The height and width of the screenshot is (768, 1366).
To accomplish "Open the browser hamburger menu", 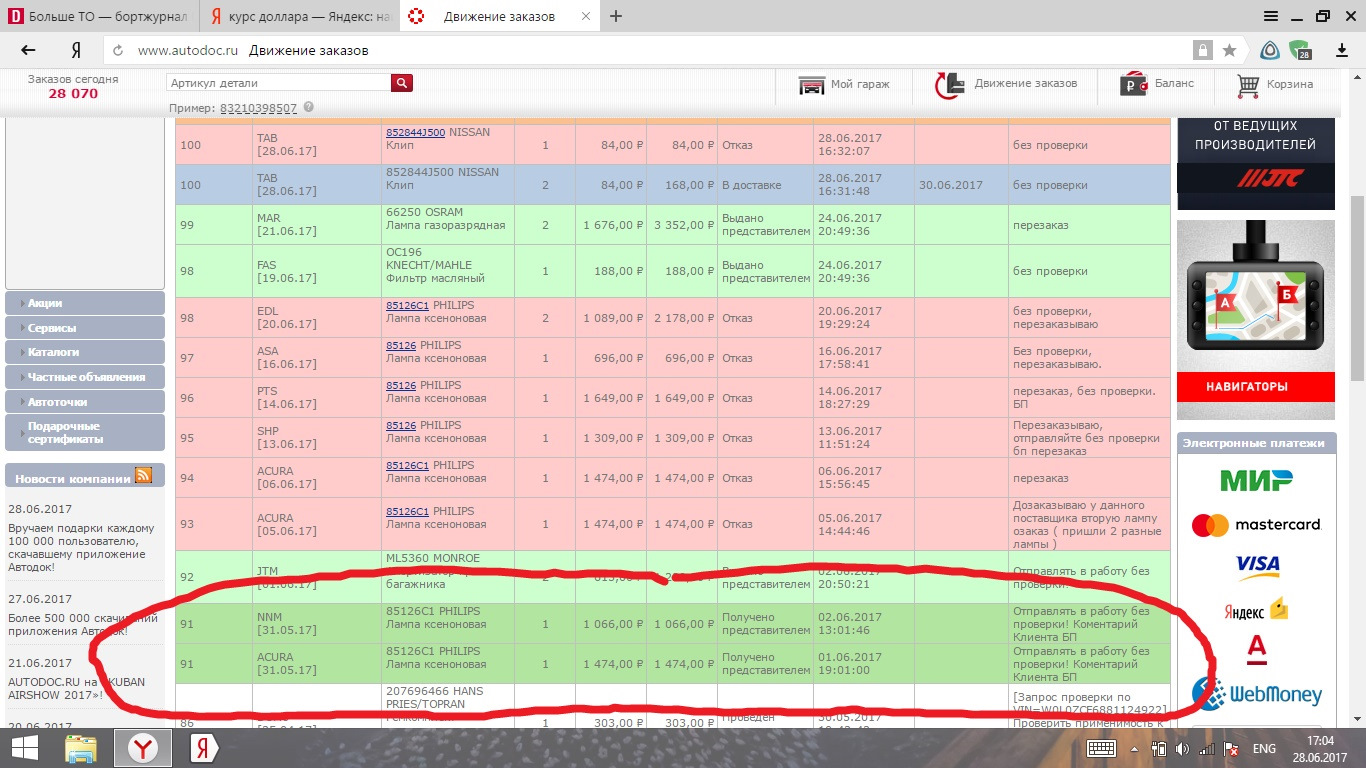I will pyautogui.click(x=1271, y=16).
